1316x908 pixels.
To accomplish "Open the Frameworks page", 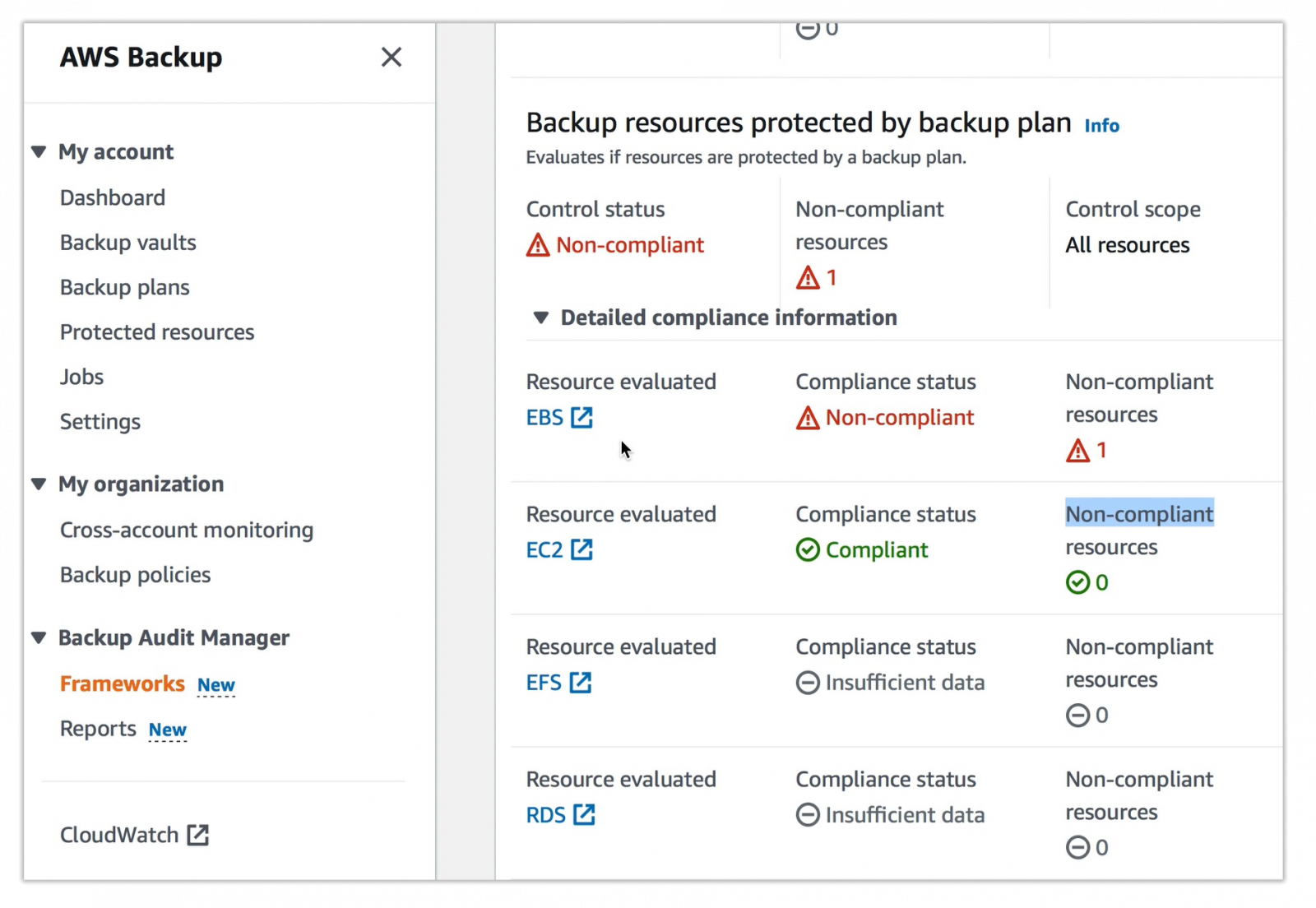I will point(122,683).
